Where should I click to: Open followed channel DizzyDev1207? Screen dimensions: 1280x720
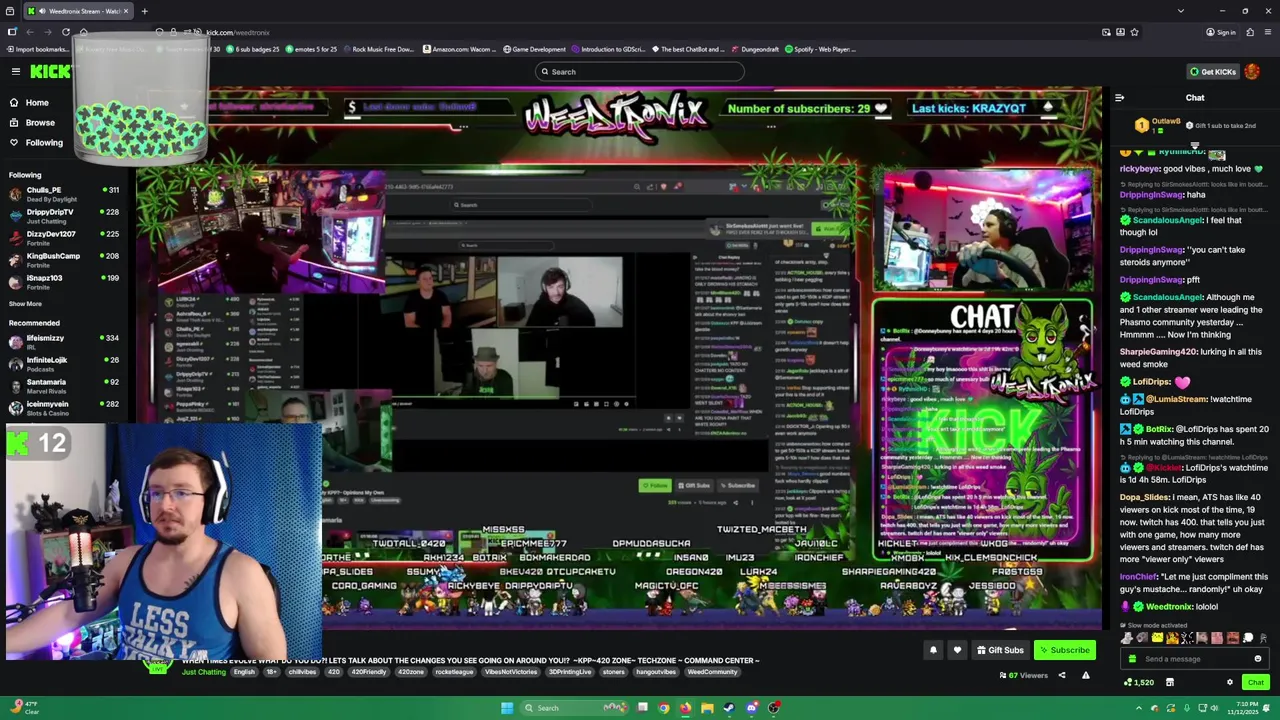pyautogui.click(x=64, y=238)
